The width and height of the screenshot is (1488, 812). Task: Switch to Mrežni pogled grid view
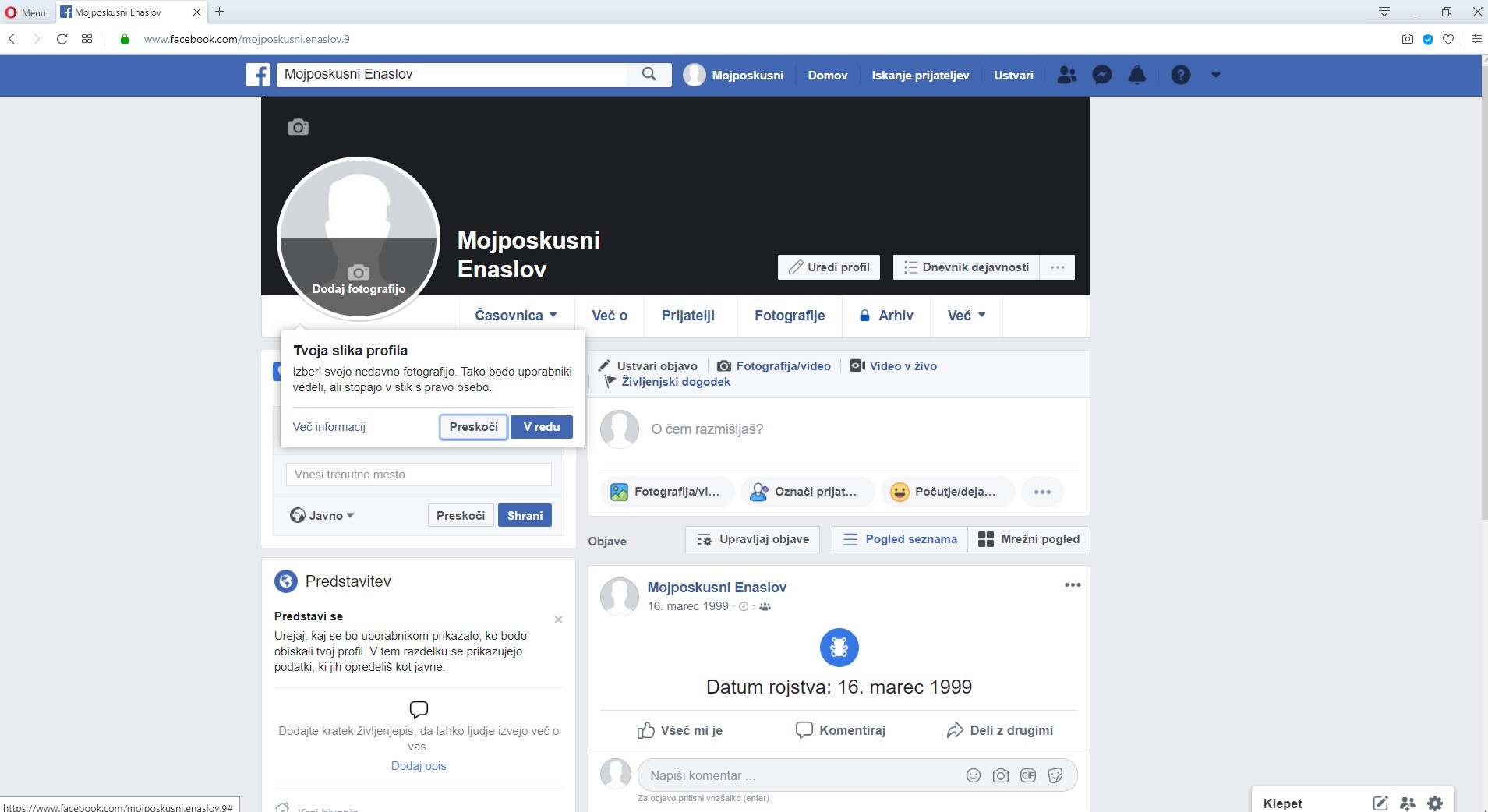point(1029,539)
